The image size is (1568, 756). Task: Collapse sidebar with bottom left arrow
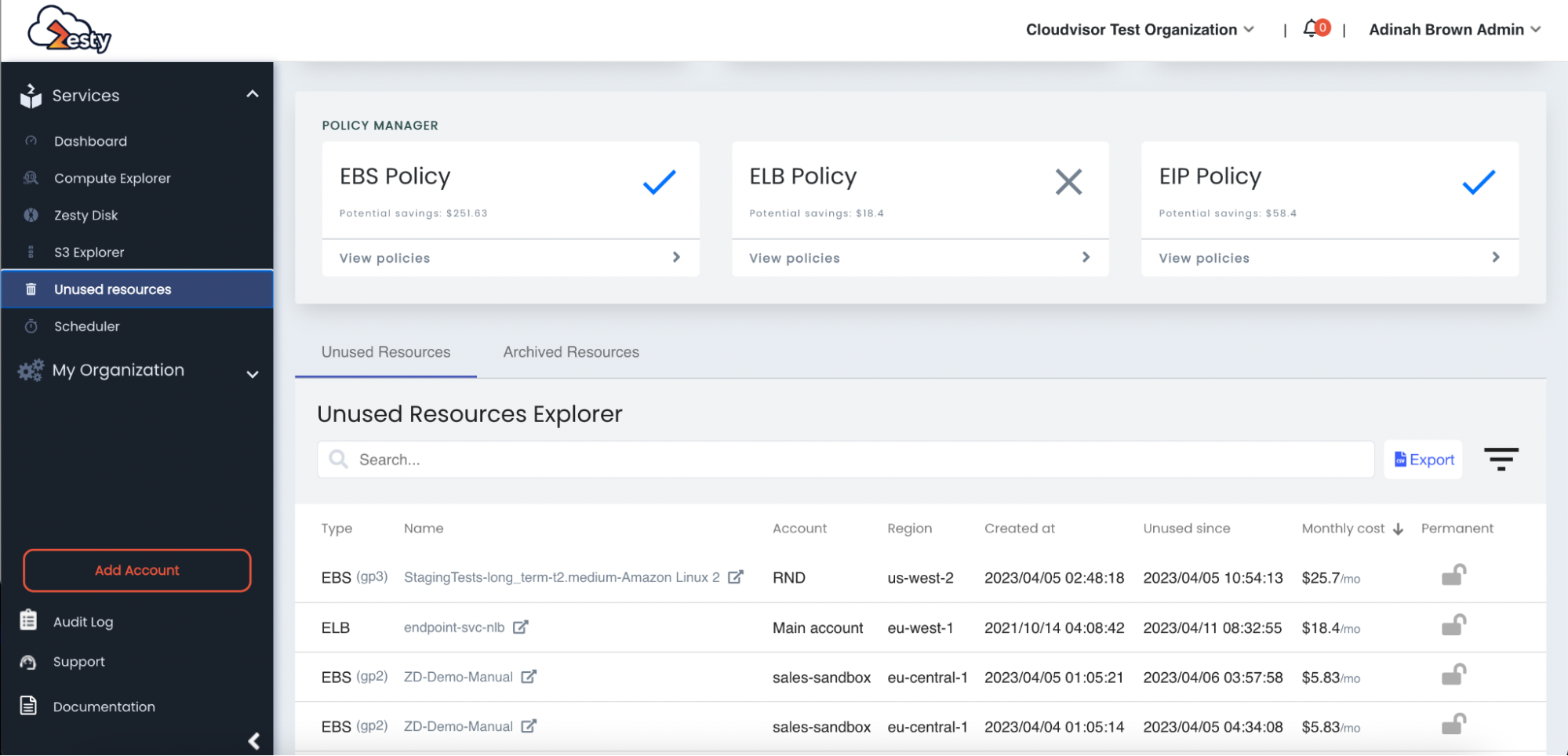point(253,741)
